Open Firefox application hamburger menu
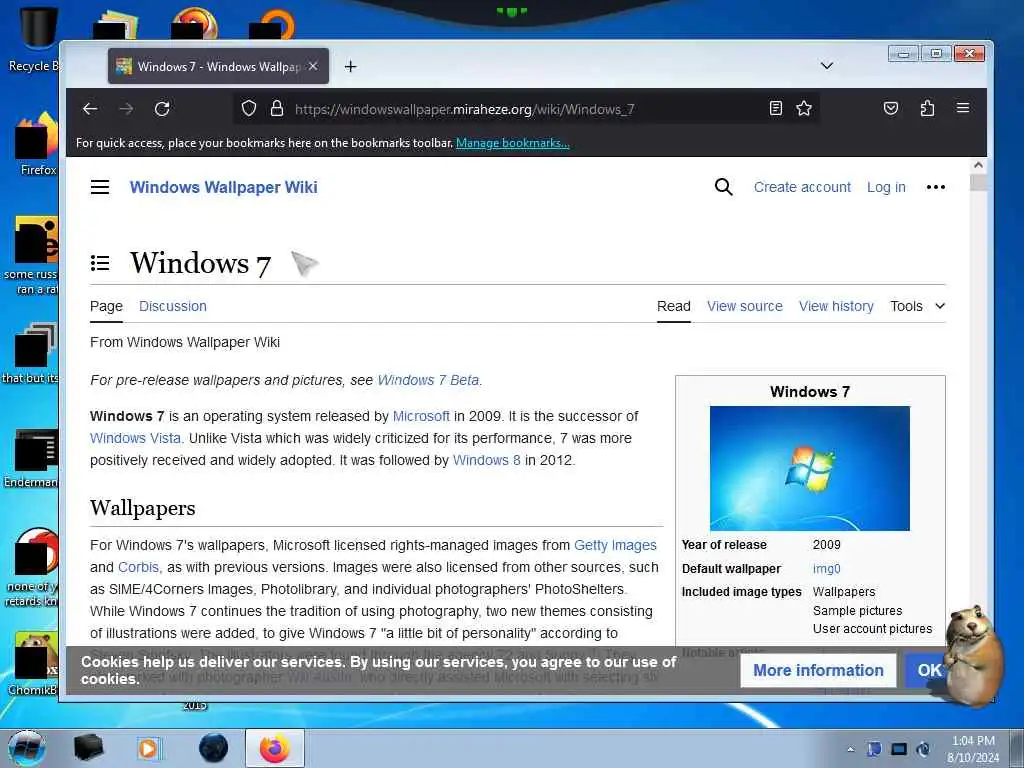Viewport: 1024px width, 768px height. (x=963, y=108)
